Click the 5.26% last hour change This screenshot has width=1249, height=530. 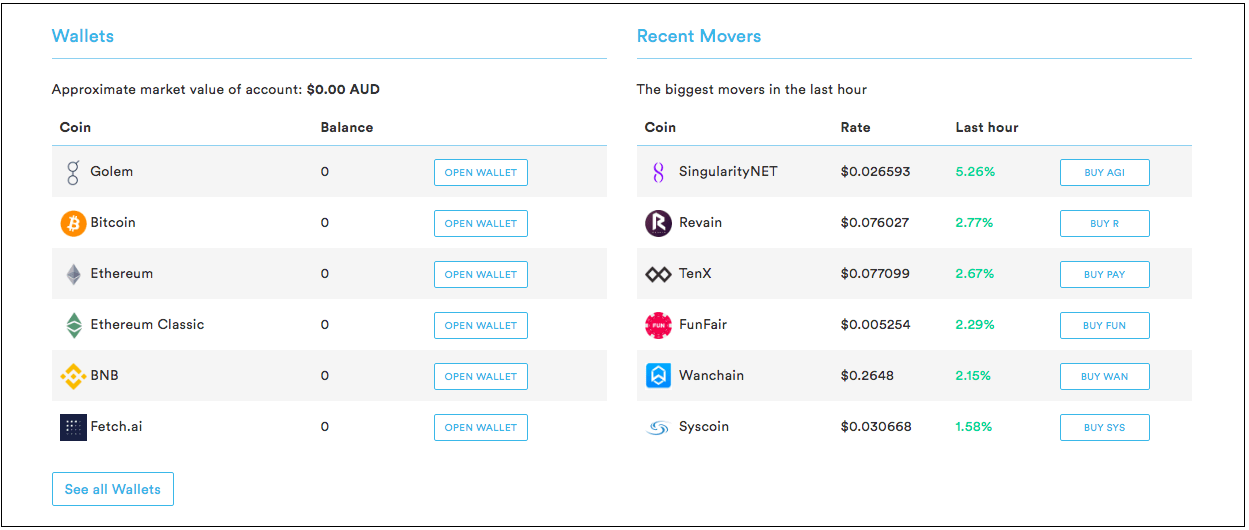coord(975,171)
